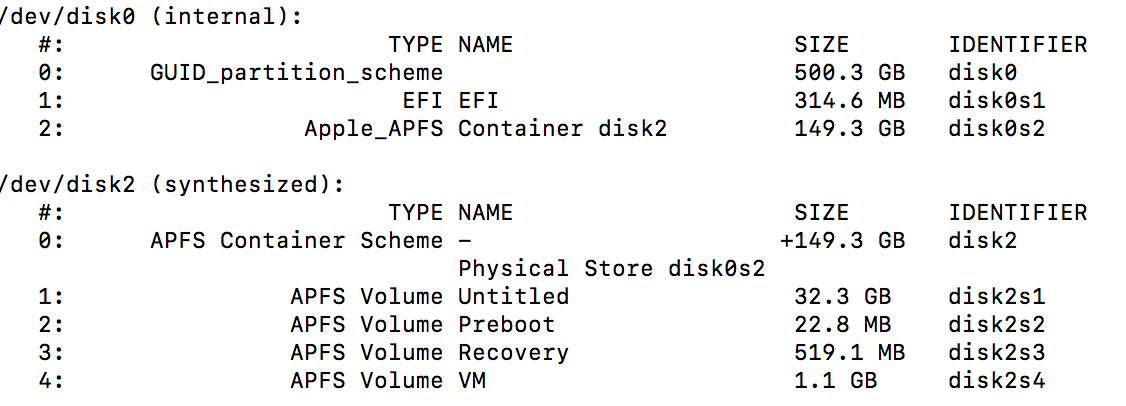The width and height of the screenshot is (1126, 406).
Task: Click the disk0s1 identifier text
Action: tap(997, 101)
